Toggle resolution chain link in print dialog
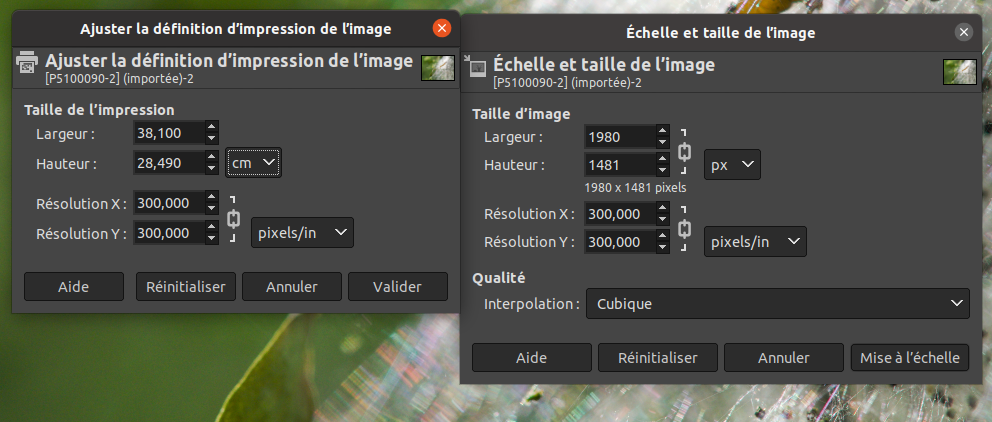 (x=233, y=219)
